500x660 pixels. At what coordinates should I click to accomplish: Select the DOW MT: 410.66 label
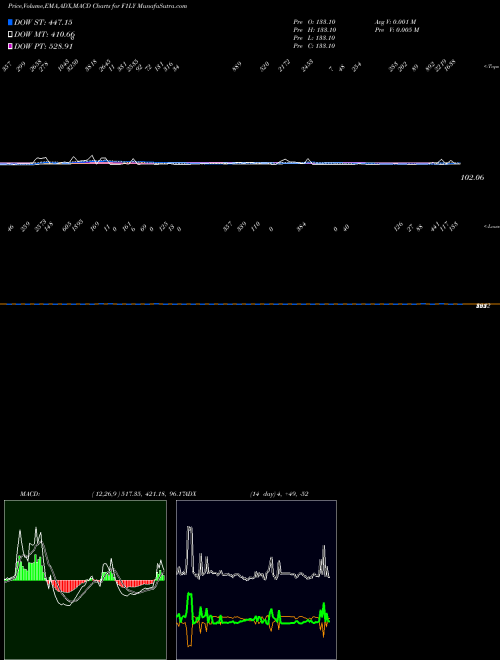coord(45,35)
